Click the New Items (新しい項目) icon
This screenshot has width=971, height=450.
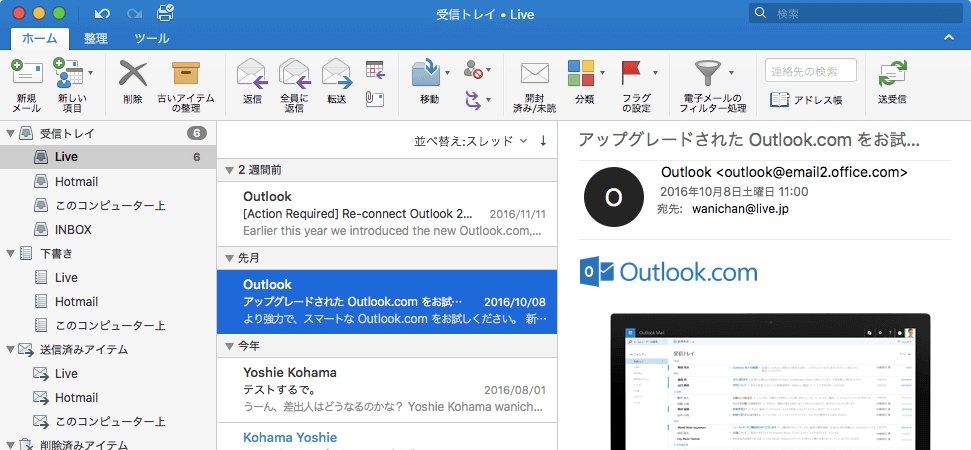point(68,74)
